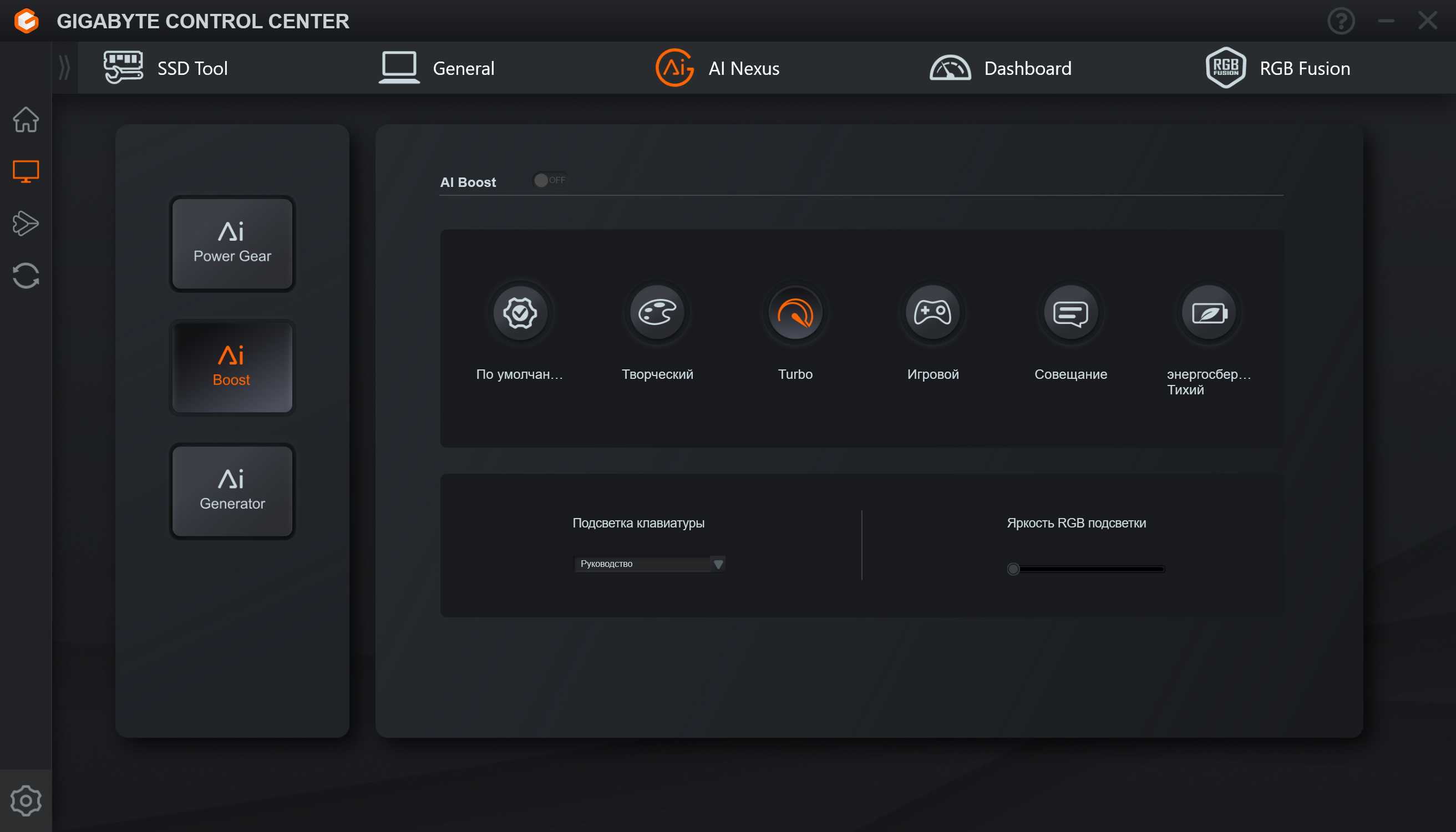Select the энергосбер. Тихий battery icon
The height and width of the screenshot is (832, 1456).
[1209, 313]
